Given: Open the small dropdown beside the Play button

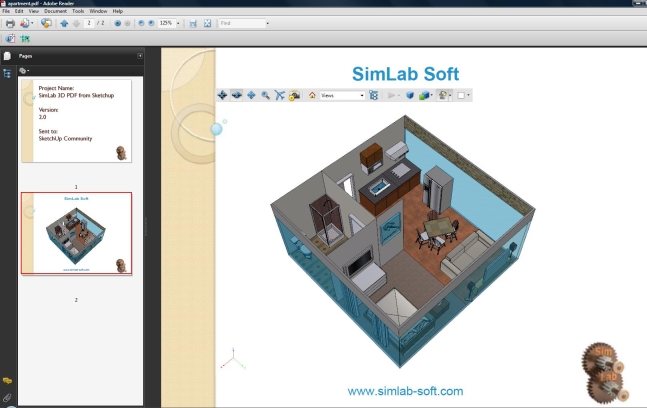Looking at the screenshot, I should 399,96.
